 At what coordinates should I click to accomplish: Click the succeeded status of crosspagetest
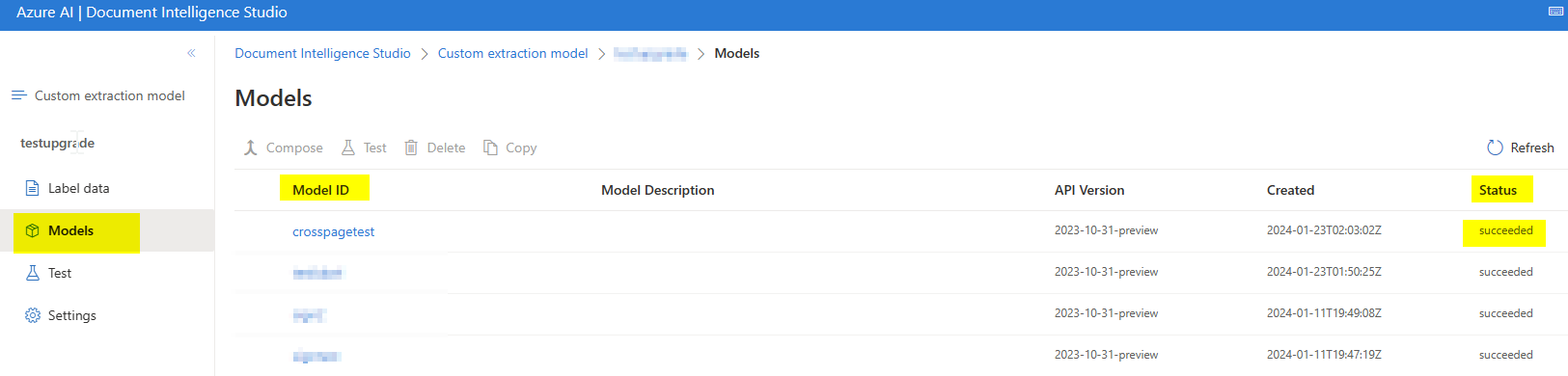point(1505,230)
